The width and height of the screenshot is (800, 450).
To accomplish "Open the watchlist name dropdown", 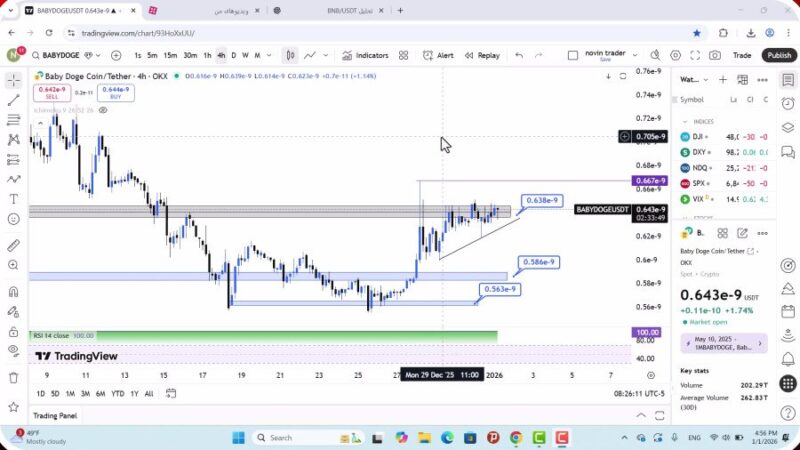I will 705,80.
